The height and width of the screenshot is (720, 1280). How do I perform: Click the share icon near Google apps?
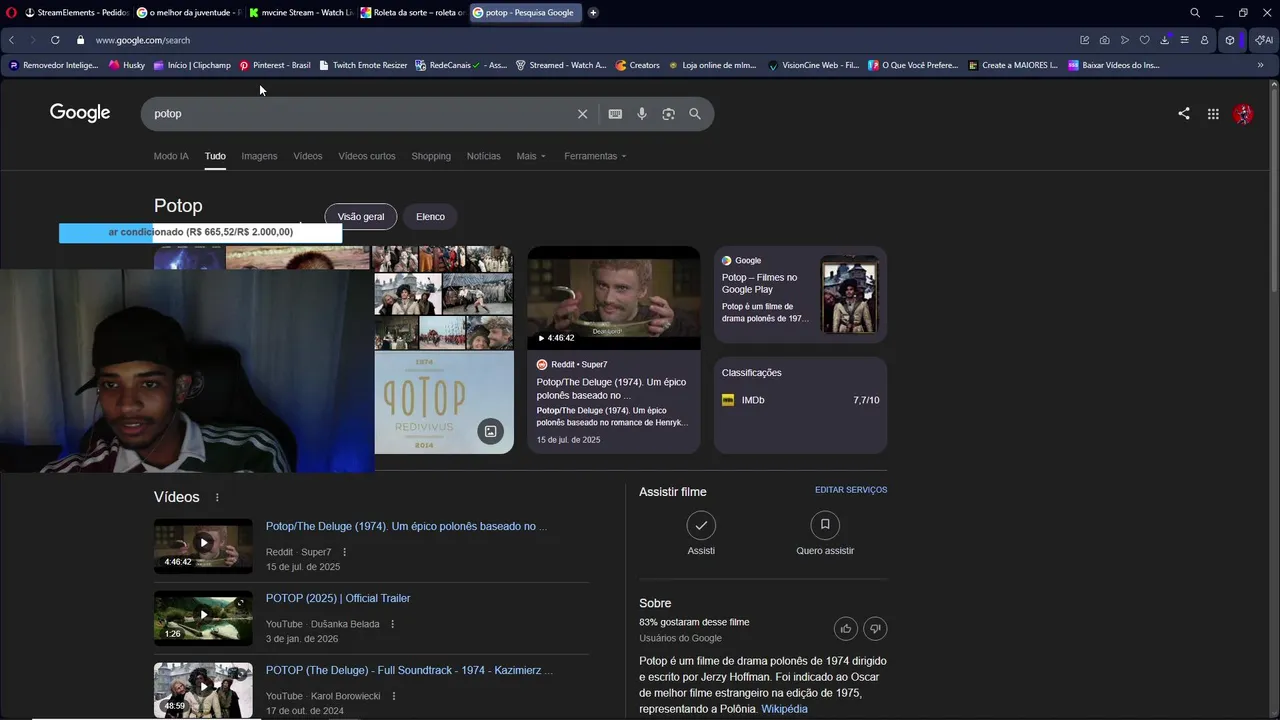click(1184, 114)
